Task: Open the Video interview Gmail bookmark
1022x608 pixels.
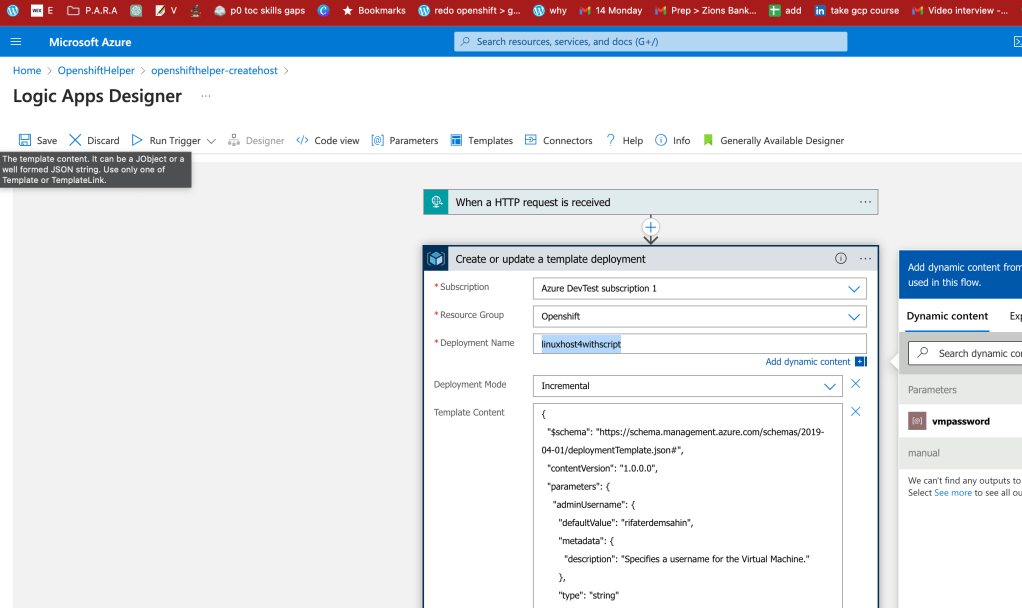Action: [960, 10]
